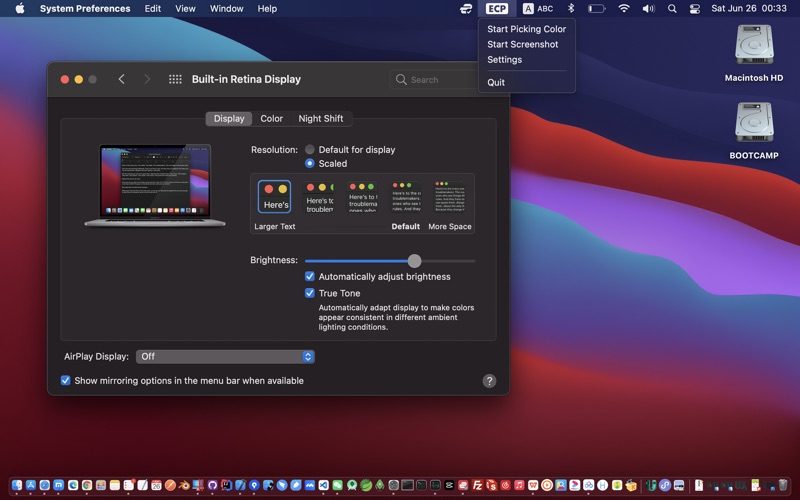Click the help question mark button
The width and height of the screenshot is (800, 500).
point(489,381)
